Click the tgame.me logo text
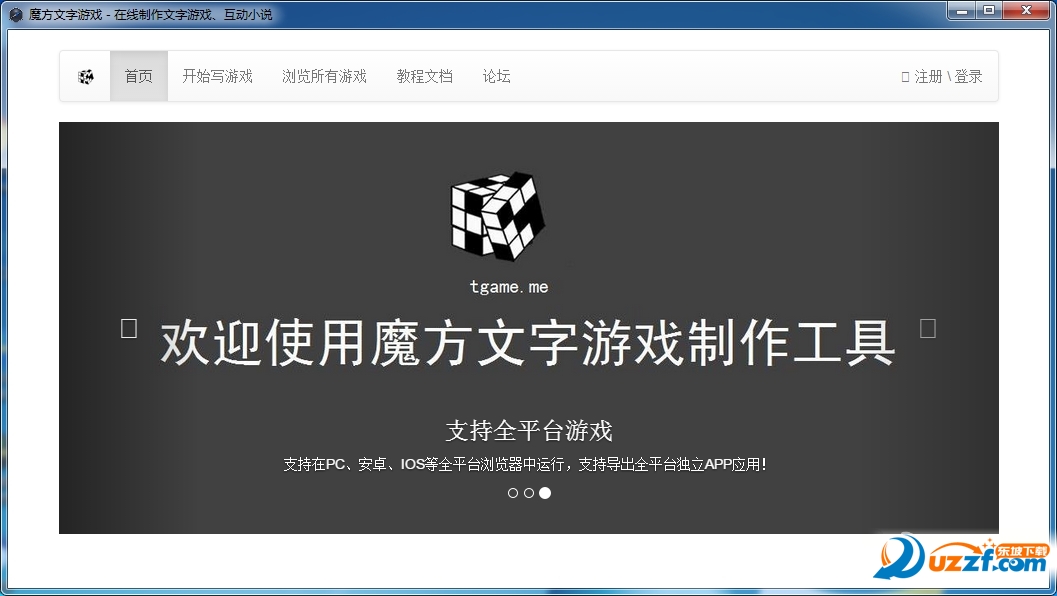1057x596 pixels. [x=510, y=285]
